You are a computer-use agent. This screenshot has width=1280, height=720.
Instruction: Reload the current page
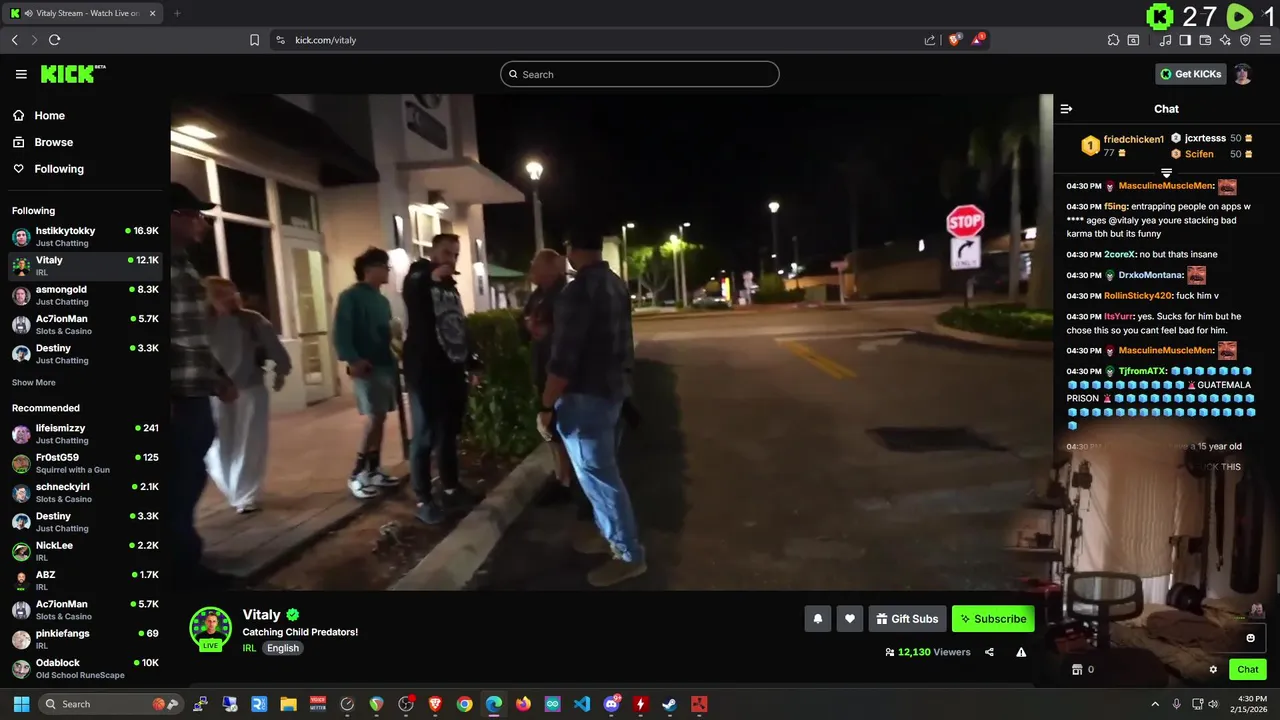pyautogui.click(x=55, y=40)
